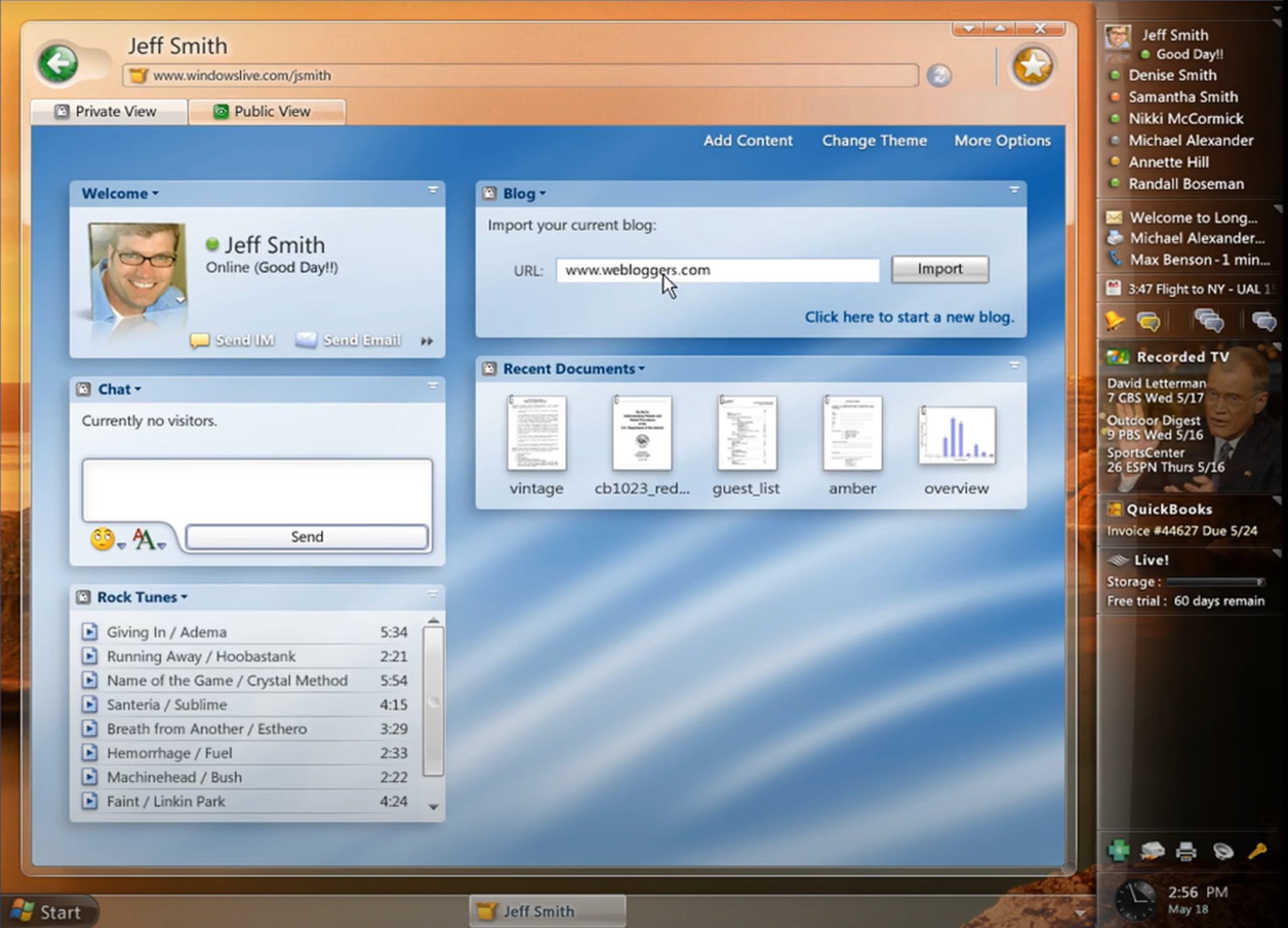Click the gold star favorites button

(x=1032, y=67)
